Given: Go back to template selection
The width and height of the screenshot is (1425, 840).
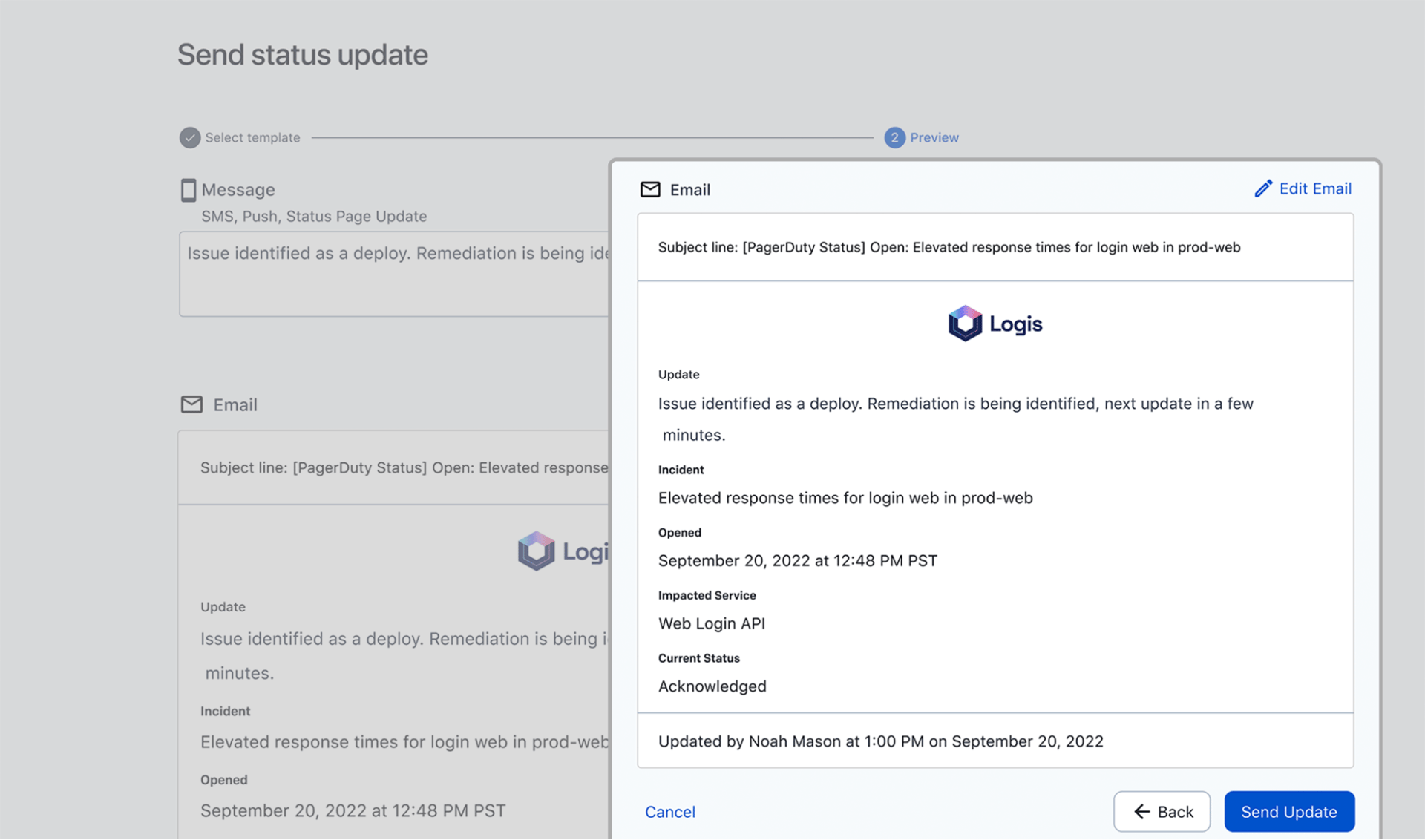Looking at the screenshot, I should pyautogui.click(x=1162, y=812).
